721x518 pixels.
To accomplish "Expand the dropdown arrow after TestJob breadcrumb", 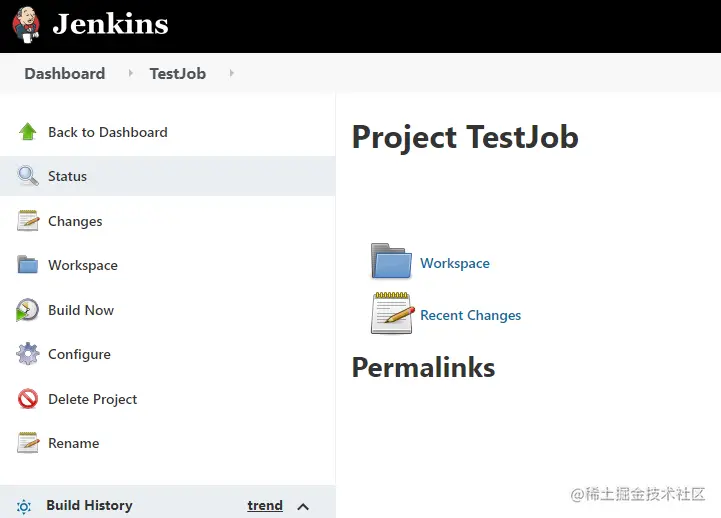I will (x=231, y=73).
